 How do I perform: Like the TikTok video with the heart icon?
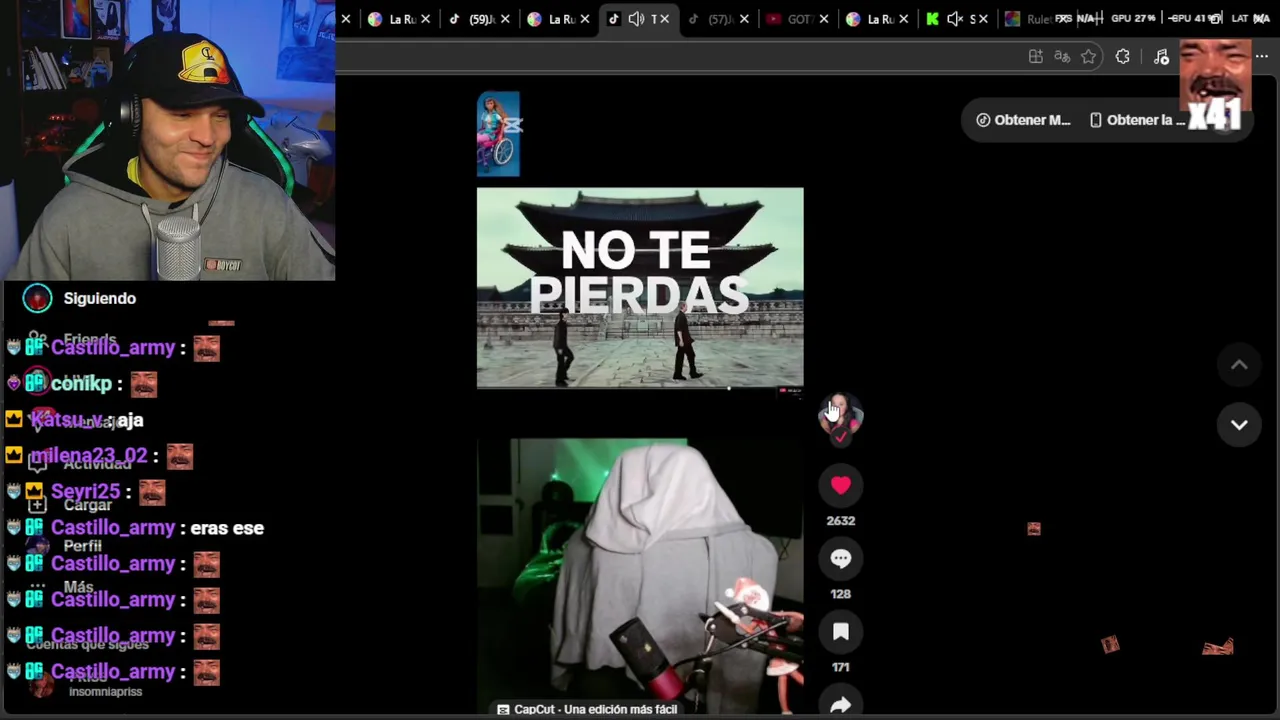[x=840, y=485]
